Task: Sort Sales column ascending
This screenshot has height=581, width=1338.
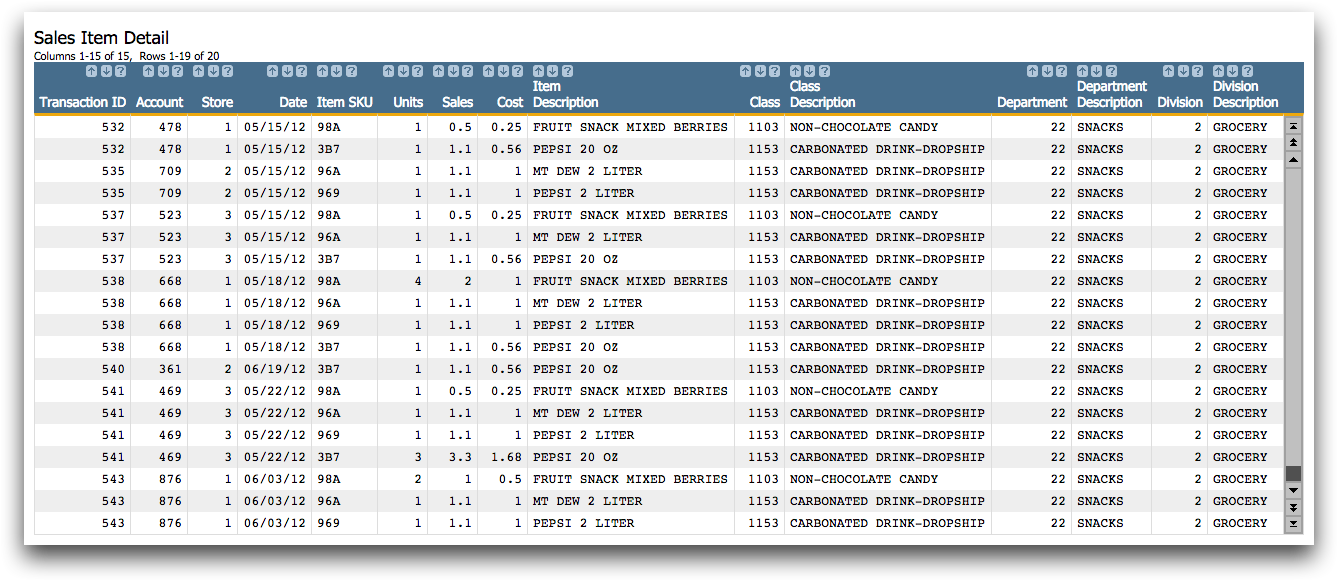Action: click(x=438, y=71)
